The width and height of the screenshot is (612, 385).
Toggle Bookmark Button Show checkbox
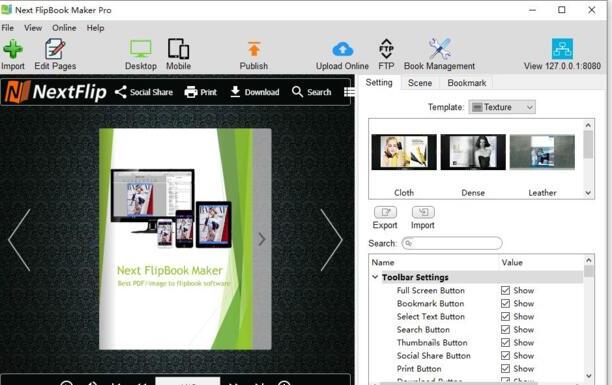tap(505, 303)
